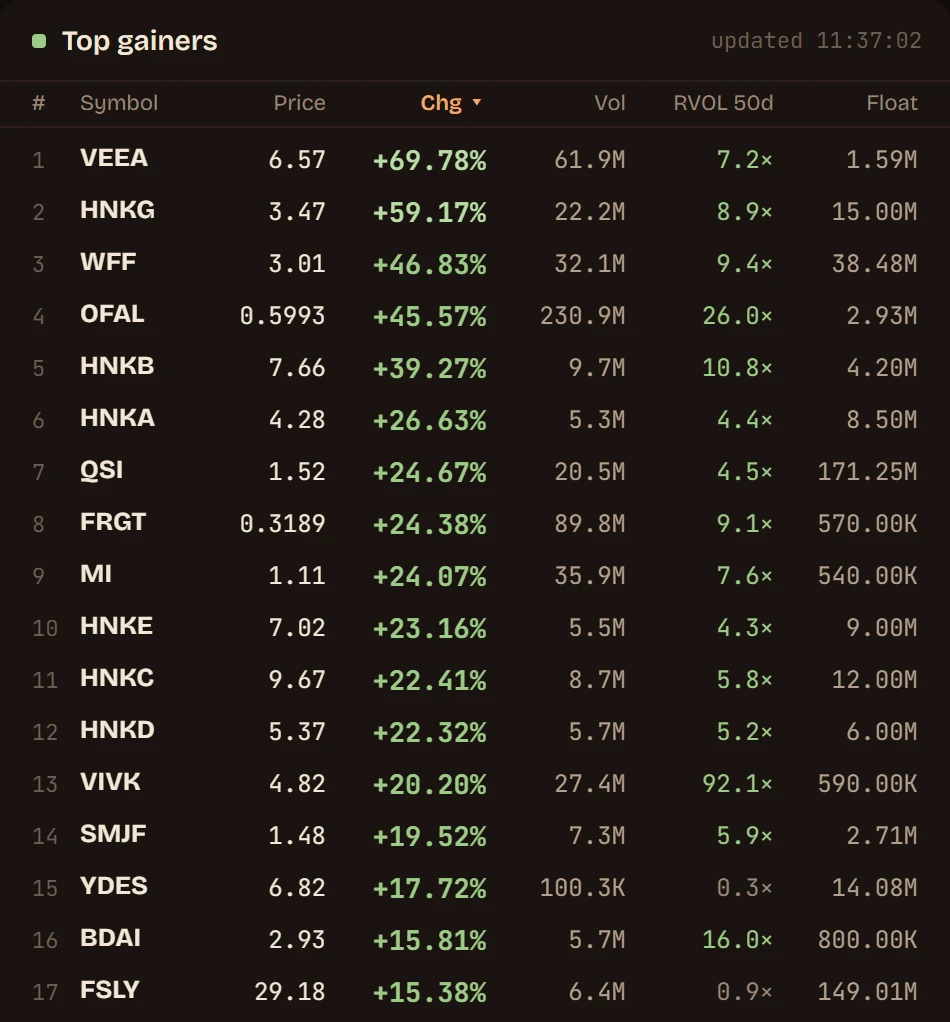950x1022 pixels.
Task: Click the 16.0× relative volume value
Action: 738,940
